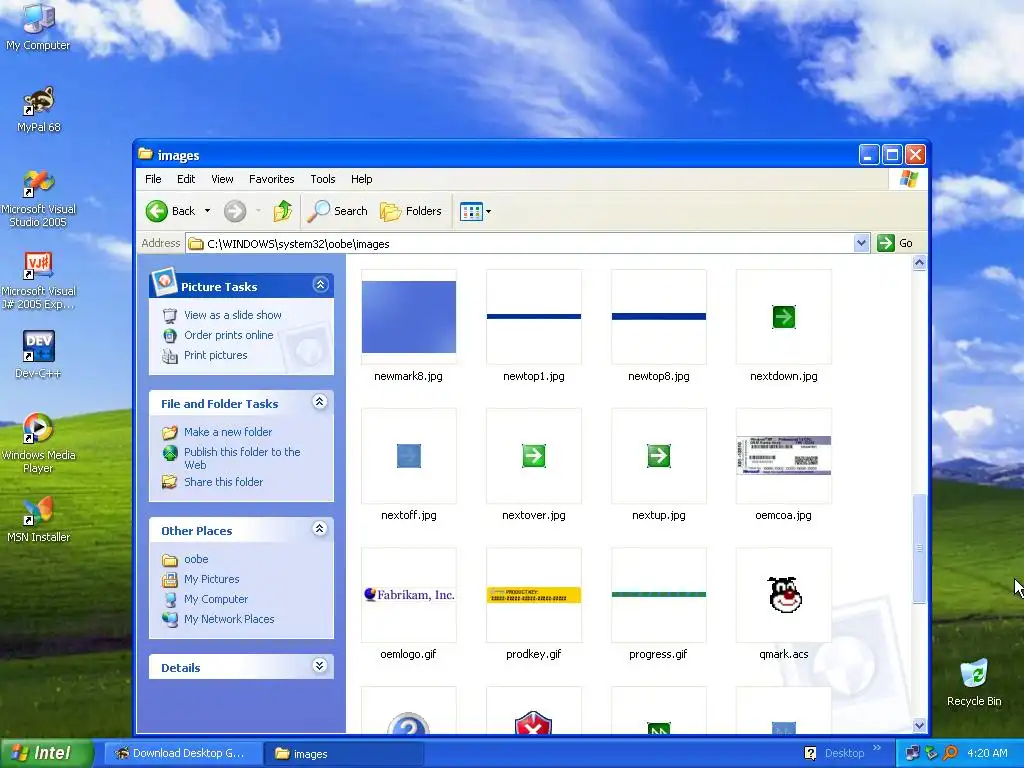Click scroll up arrow of file list
Image resolution: width=1024 pixels, height=768 pixels.
coord(920,263)
